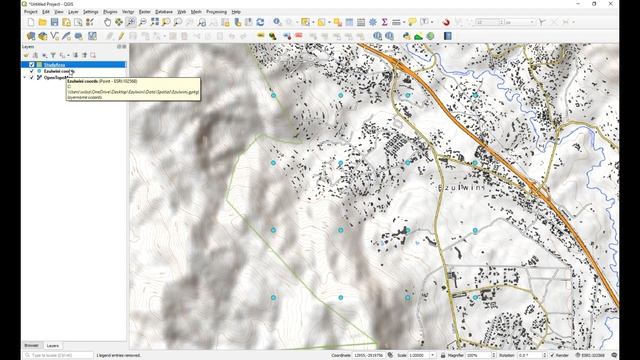Click the locator search bar

click(58, 355)
